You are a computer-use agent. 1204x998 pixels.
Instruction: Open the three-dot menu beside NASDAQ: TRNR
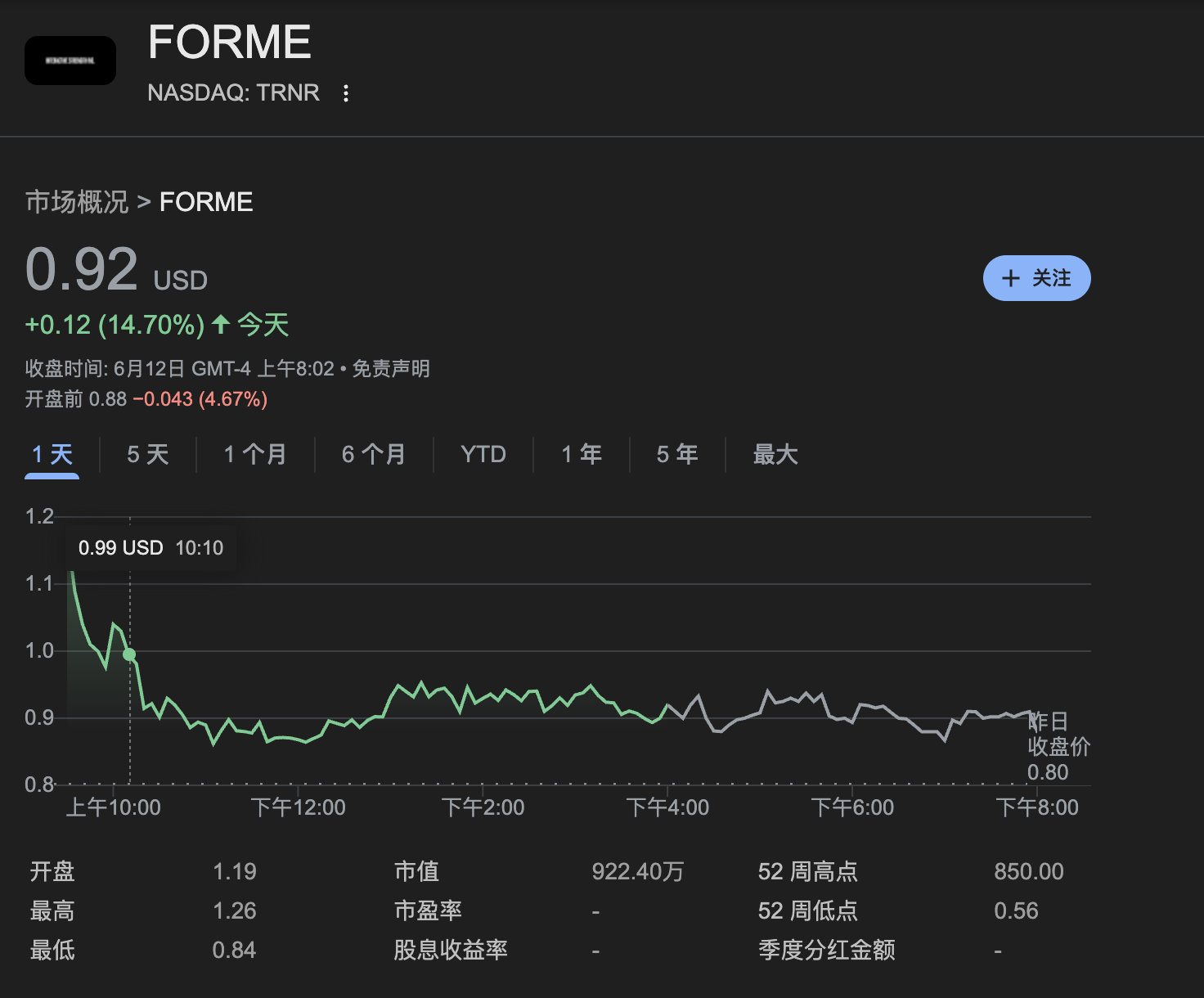pyautogui.click(x=346, y=93)
